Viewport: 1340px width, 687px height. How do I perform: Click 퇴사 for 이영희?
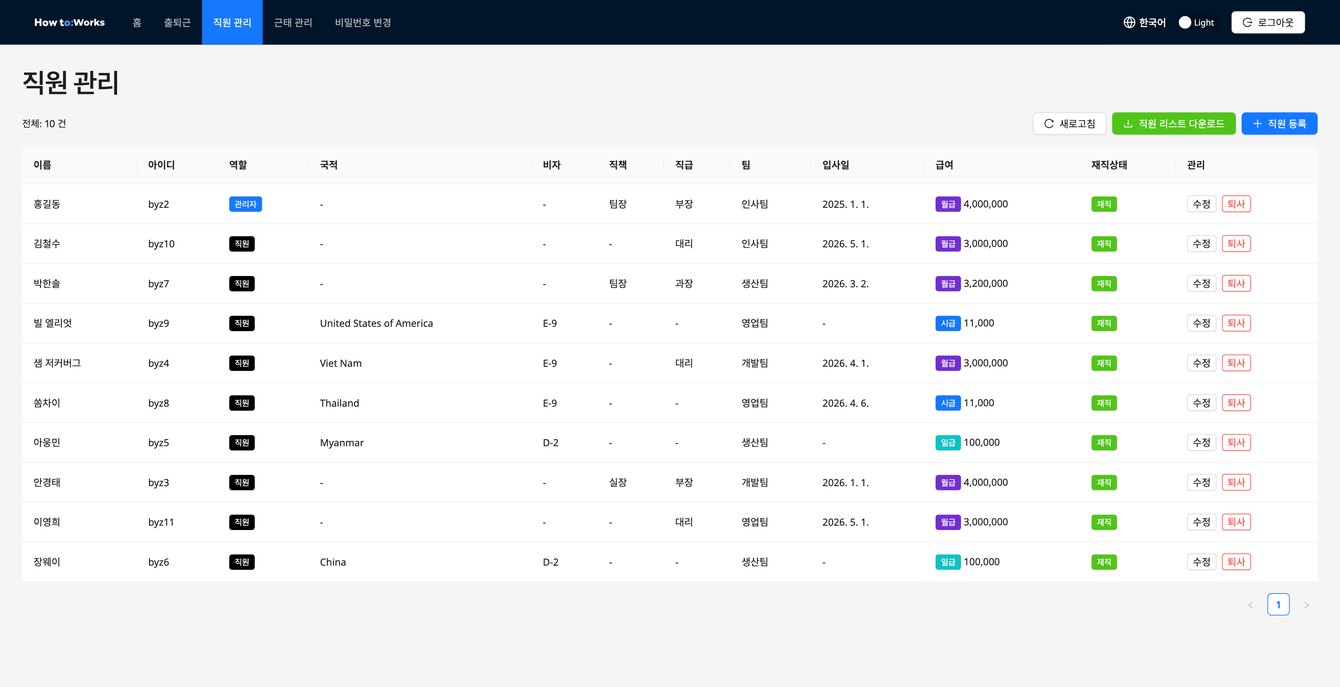tap(1236, 522)
